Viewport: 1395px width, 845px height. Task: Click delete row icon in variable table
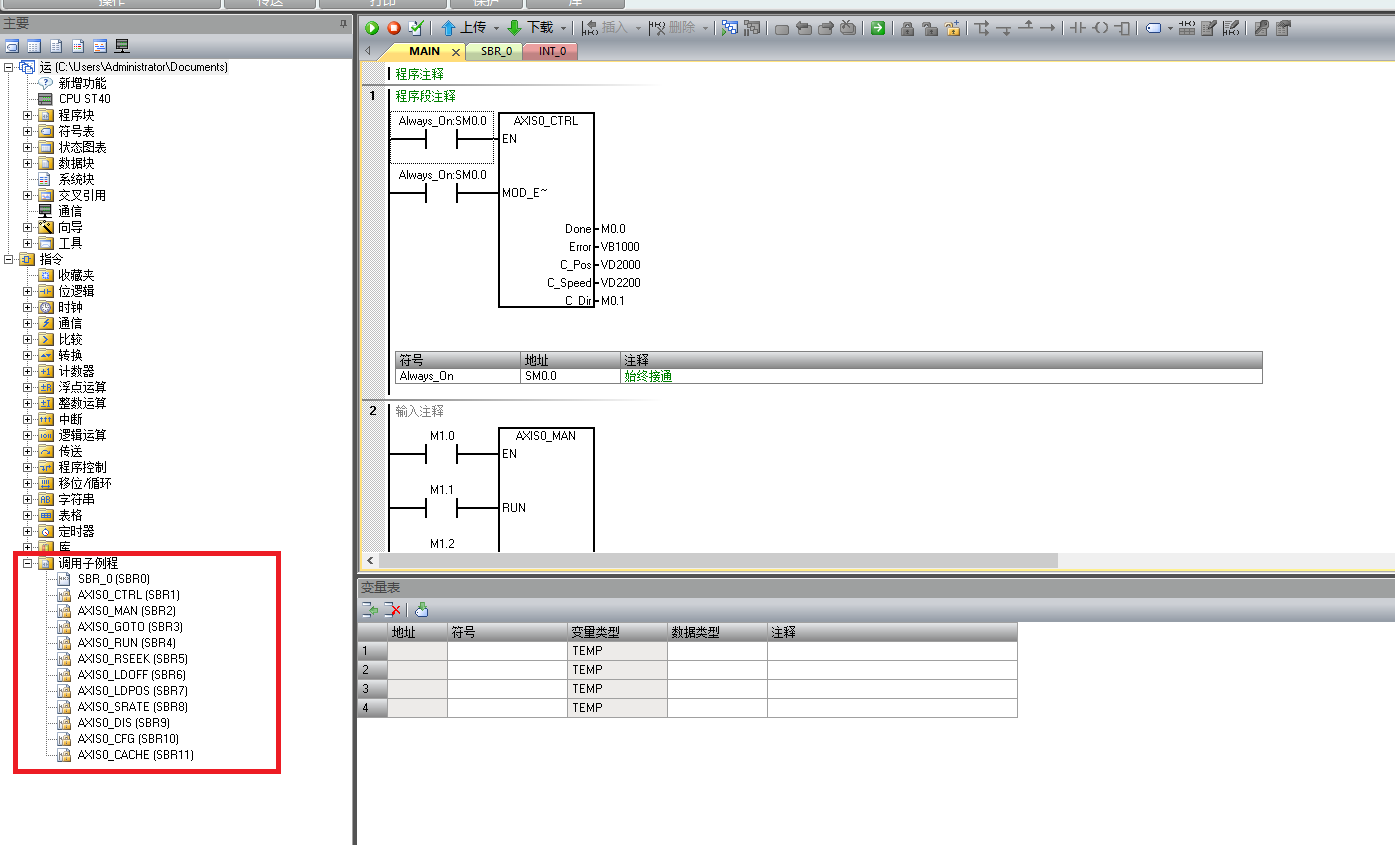point(394,609)
